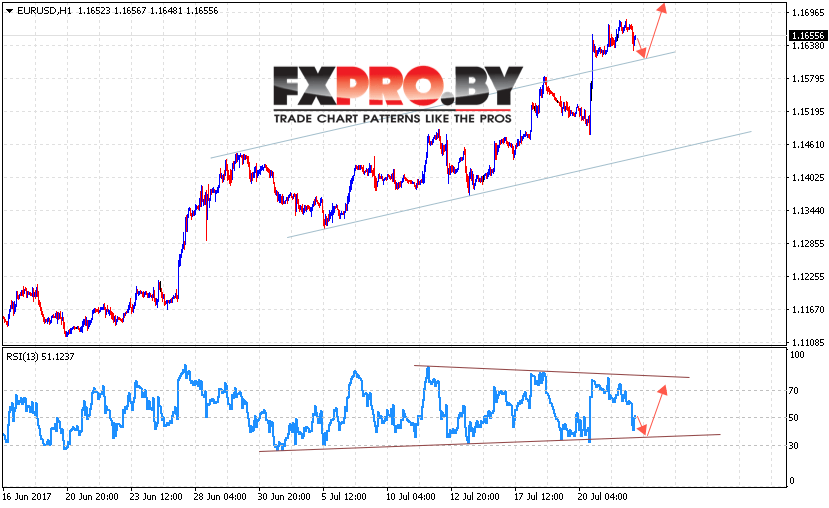Click price scale value 1.12855
The image size is (829, 508).
(x=808, y=244)
